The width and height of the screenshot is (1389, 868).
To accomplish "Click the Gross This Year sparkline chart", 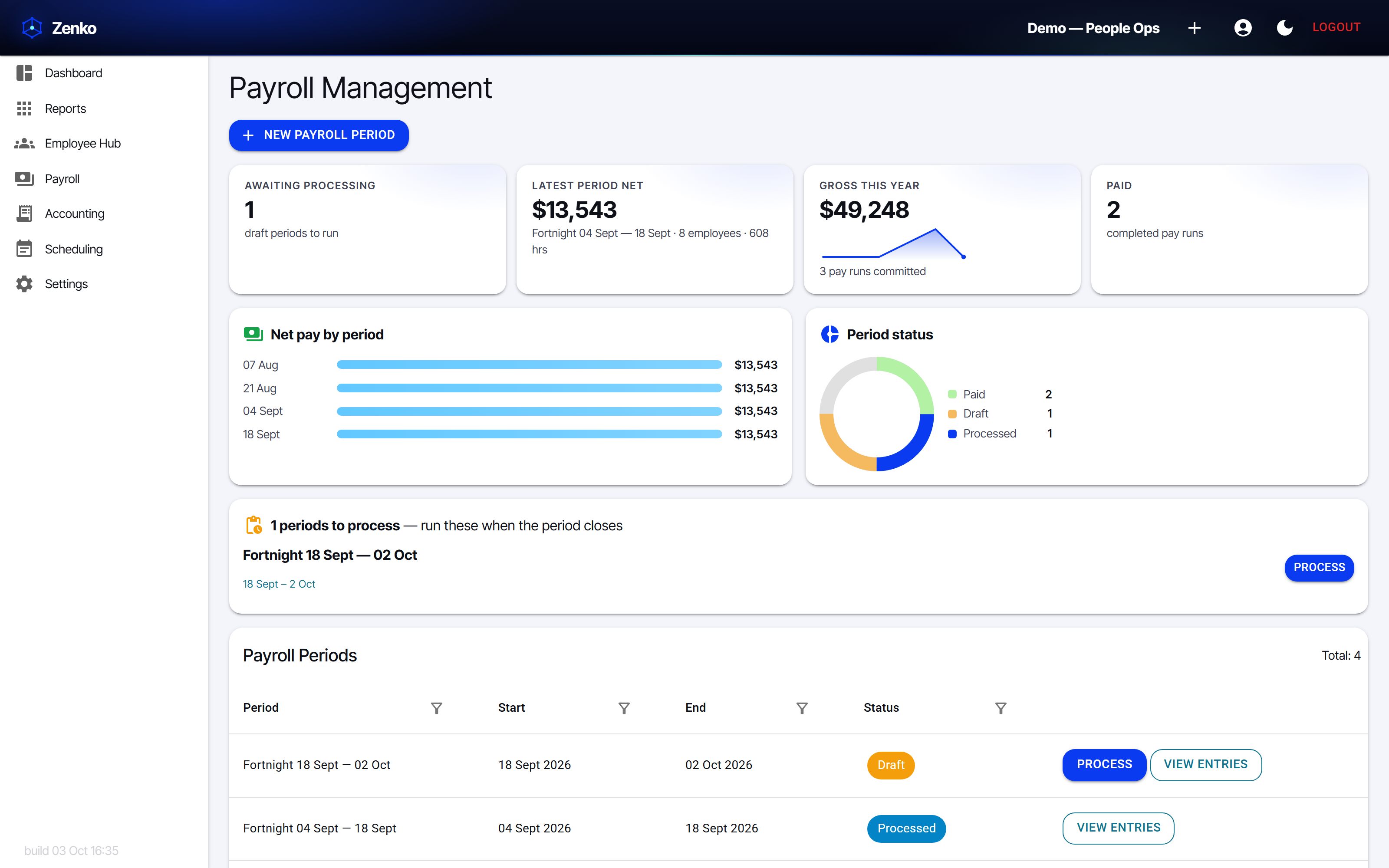I will click(x=894, y=243).
